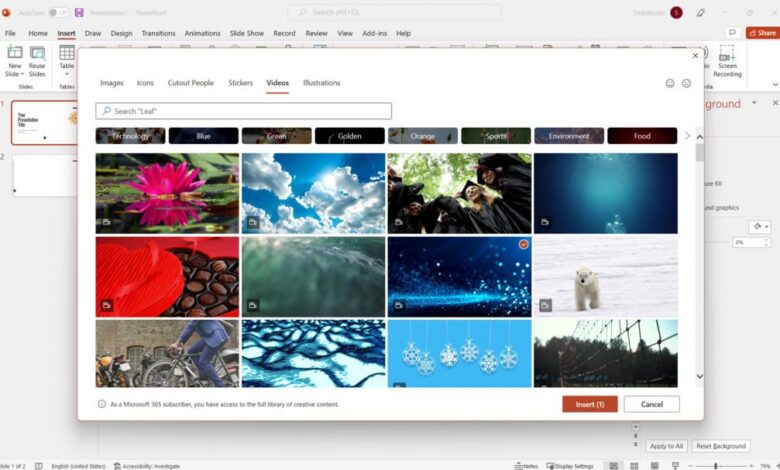The width and height of the screenshot is (780, 470).
Task: Open the Design ribbon tab
Action: [121, 33]
